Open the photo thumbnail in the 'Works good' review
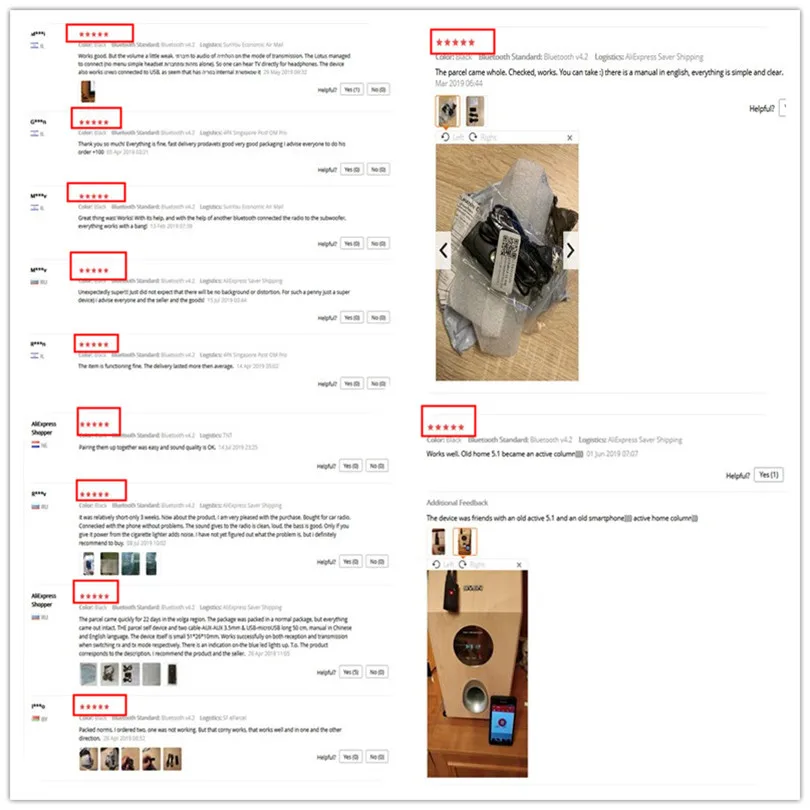Image resolution: width=810 pixels, height=810 pixels. [88, 92]
